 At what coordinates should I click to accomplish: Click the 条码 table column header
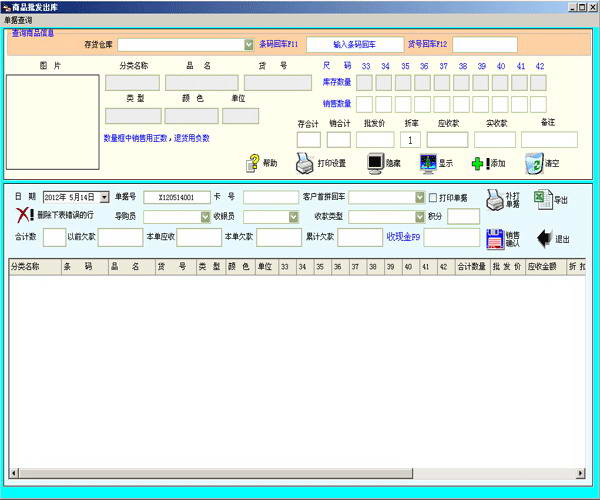[85, 267]
